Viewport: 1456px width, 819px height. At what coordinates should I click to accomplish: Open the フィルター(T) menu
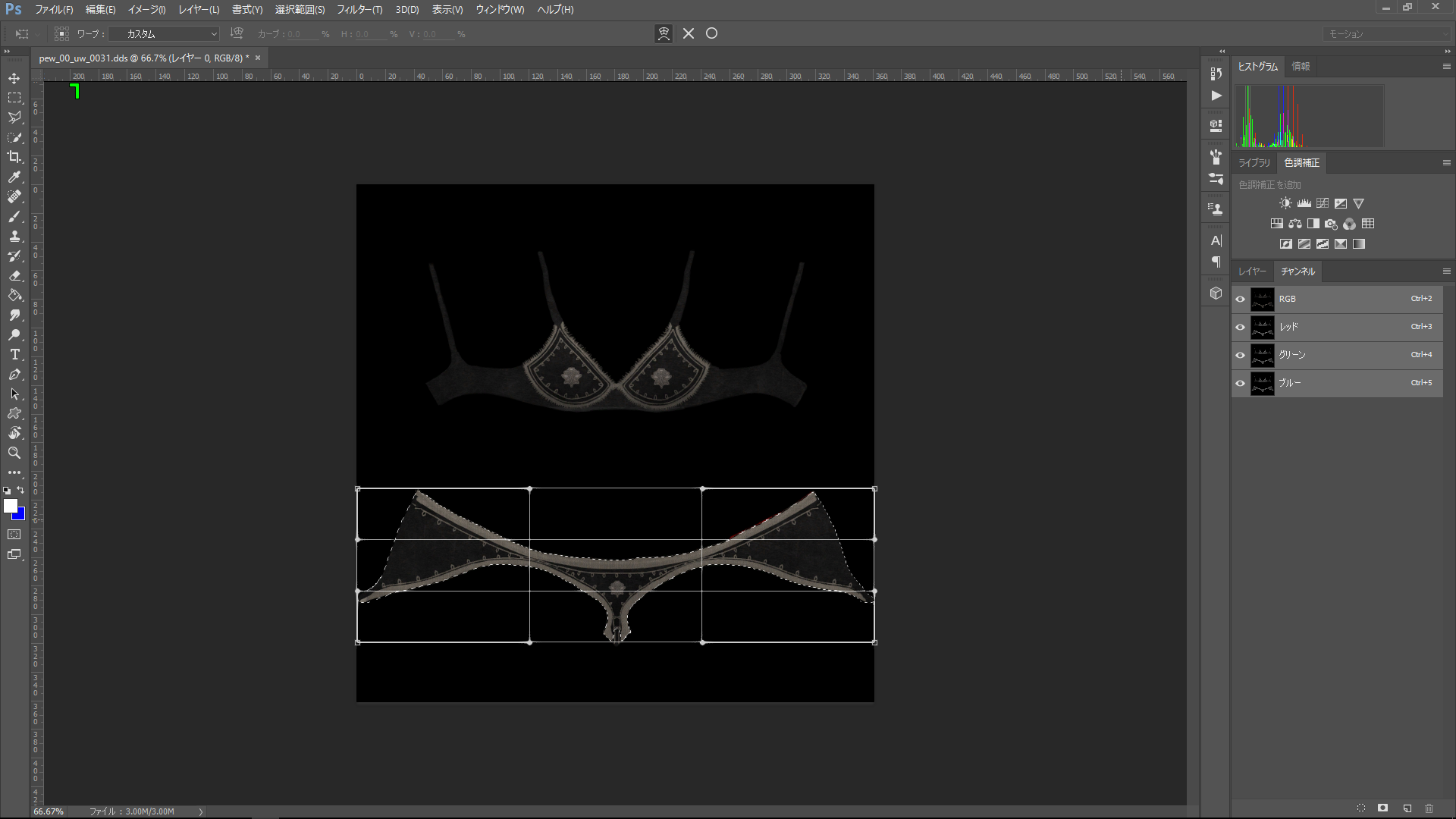coord(359,10)
